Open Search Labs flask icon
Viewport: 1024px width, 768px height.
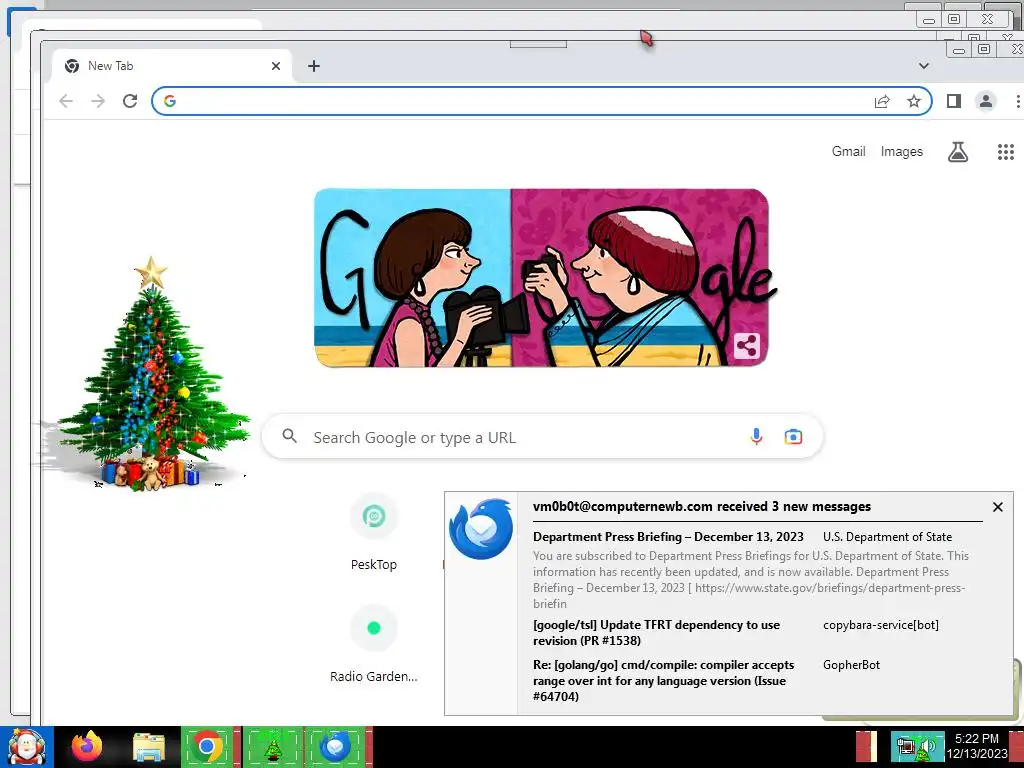click(x=957, y=152)
